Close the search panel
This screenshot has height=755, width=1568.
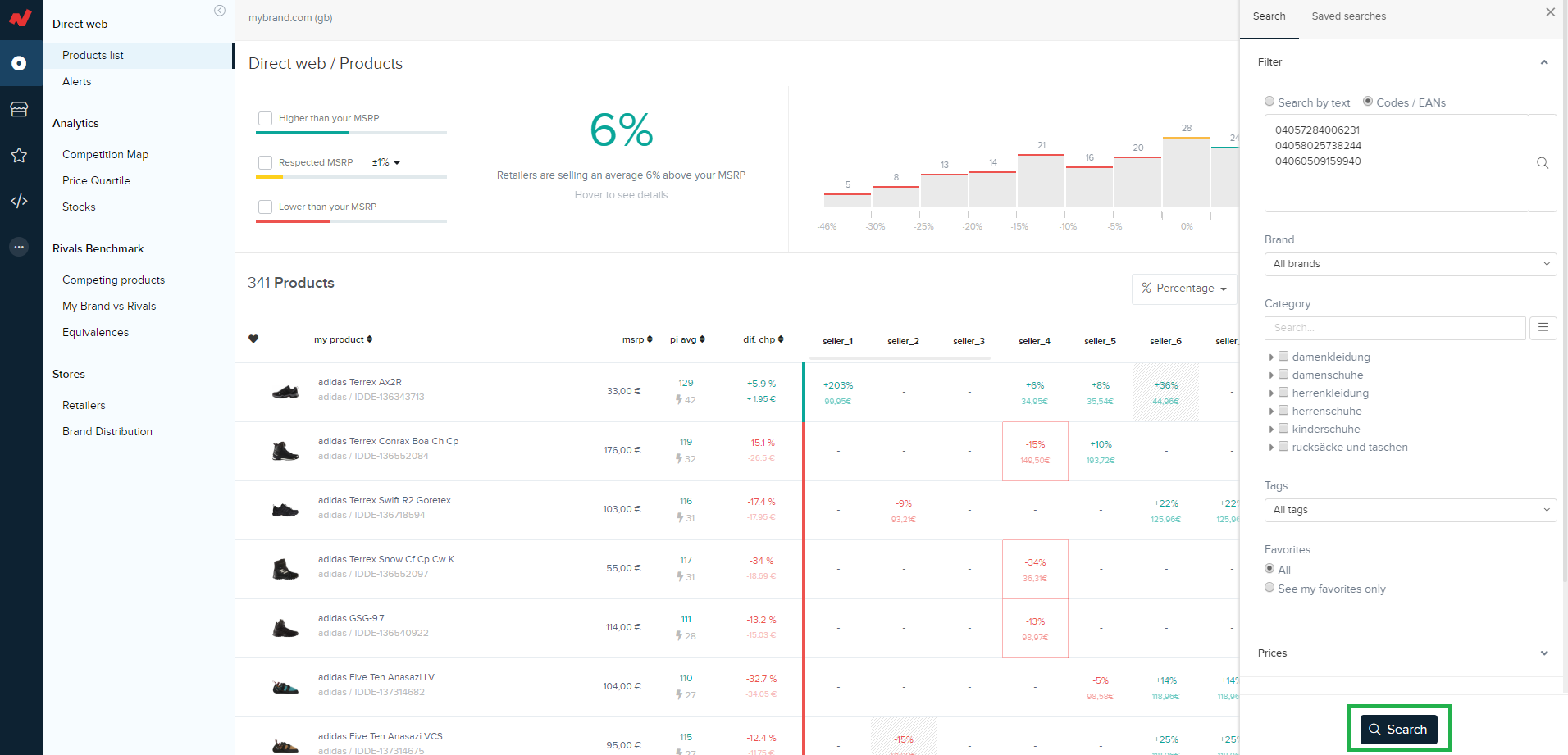1550,12
